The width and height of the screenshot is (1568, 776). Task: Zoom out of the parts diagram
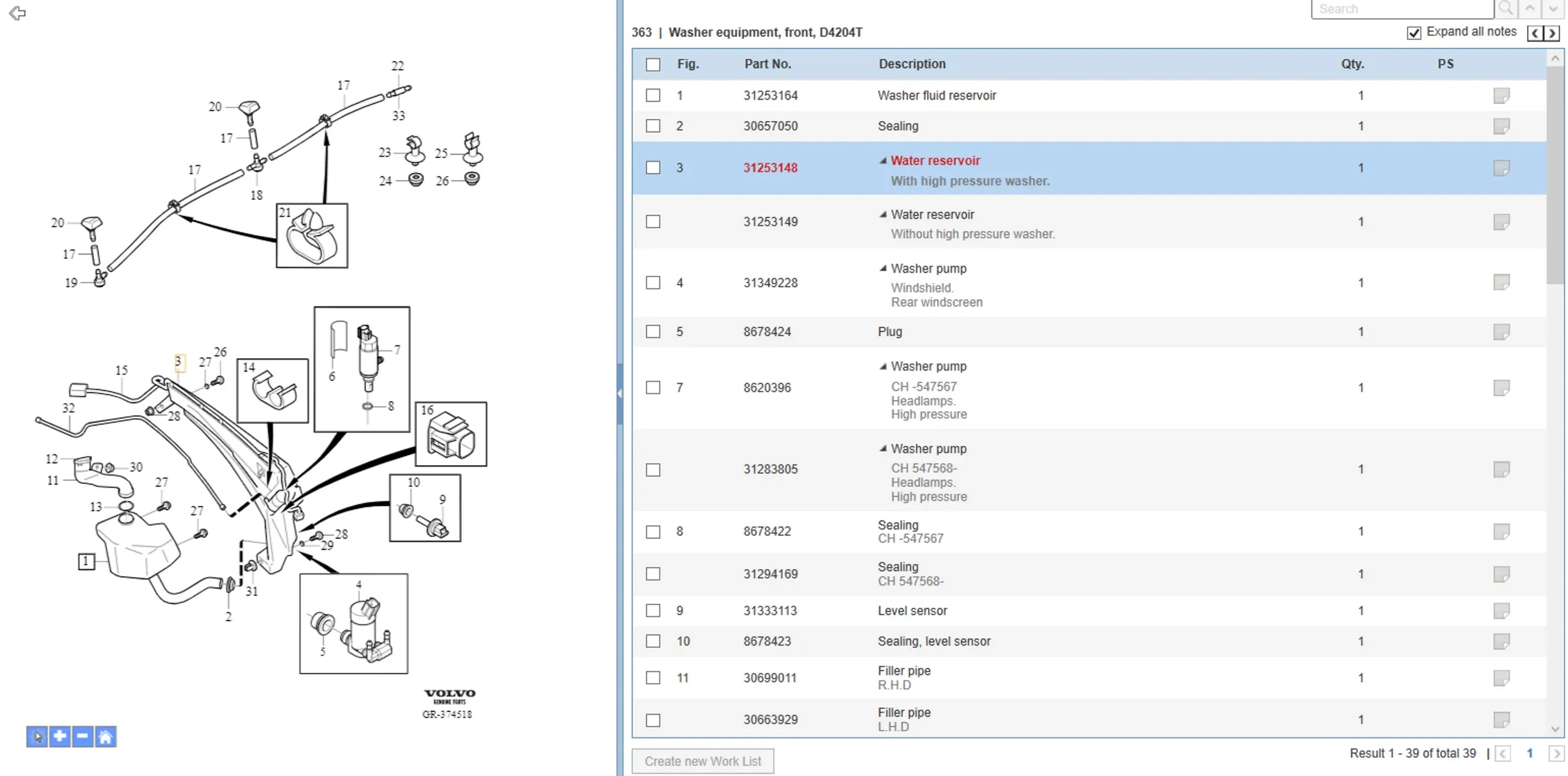[x=83, y=737]
